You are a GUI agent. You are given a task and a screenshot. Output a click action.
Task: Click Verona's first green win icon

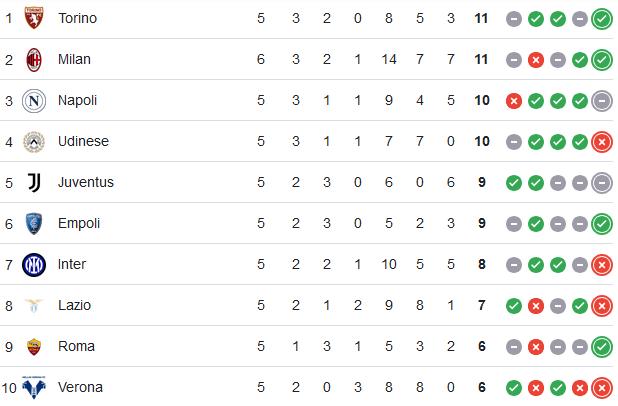coord(514,388)
